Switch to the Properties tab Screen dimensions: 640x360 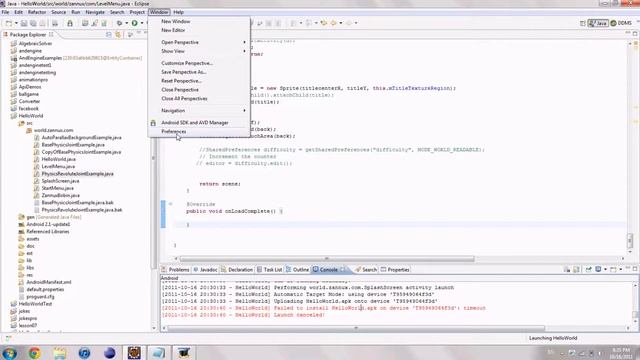tap(395, 270)
